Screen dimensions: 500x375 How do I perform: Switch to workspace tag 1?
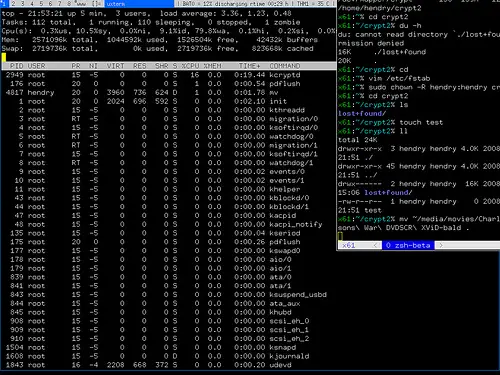tap(3, 4)
